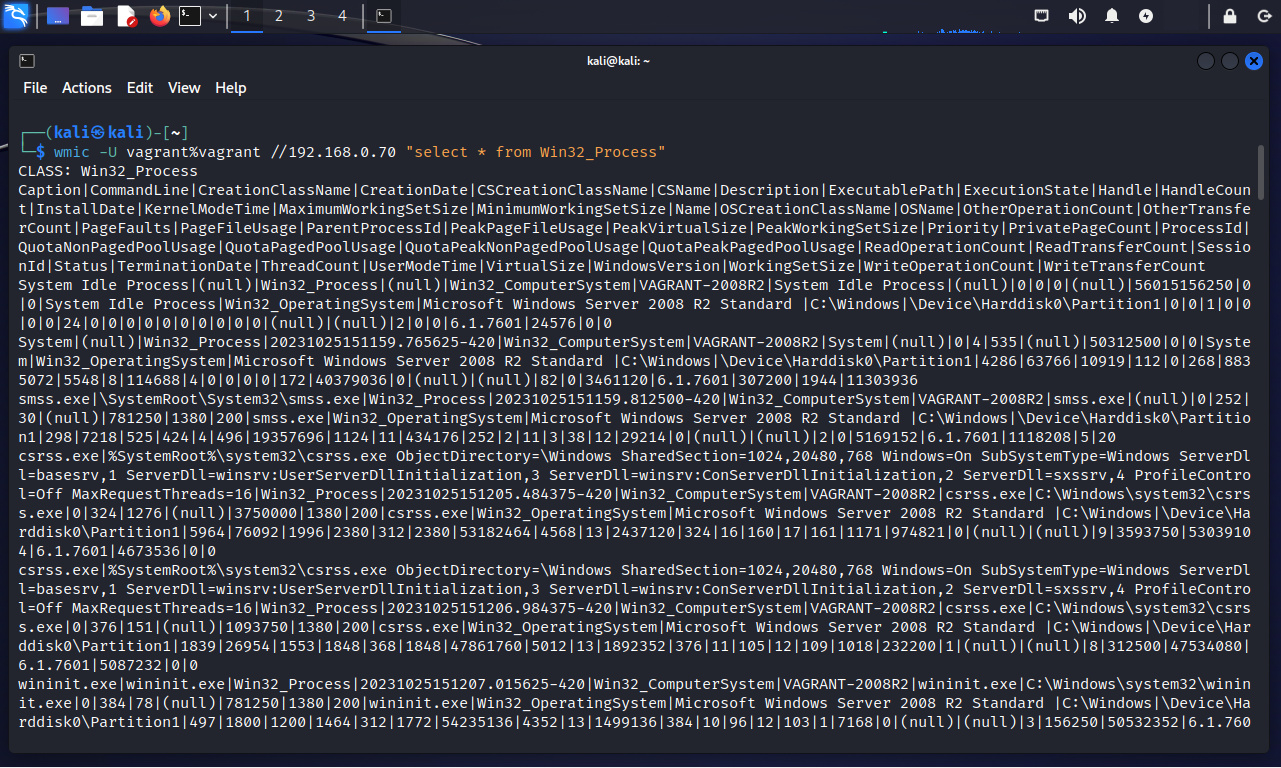The height and width of the screenshot is (768, 1281).
Task: Open the File menu
Action: click(x=35, y=88)
